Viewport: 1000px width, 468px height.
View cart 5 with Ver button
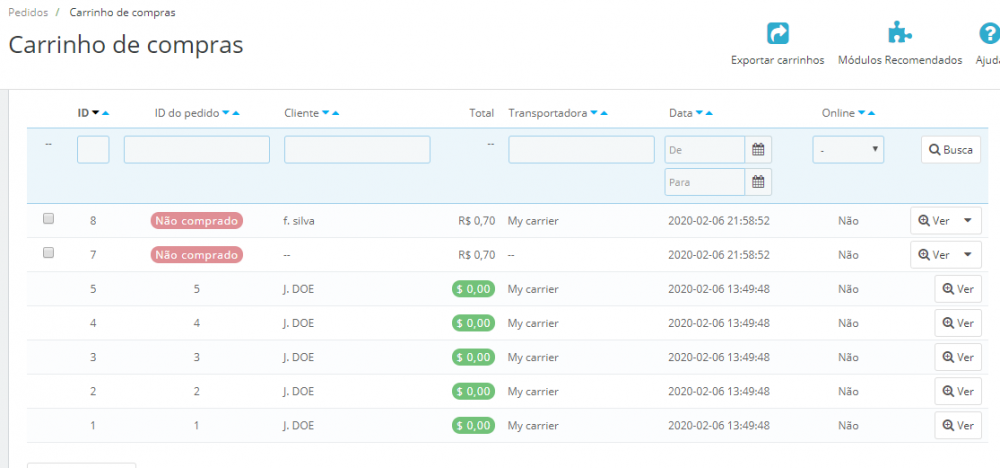coord(958,289)
